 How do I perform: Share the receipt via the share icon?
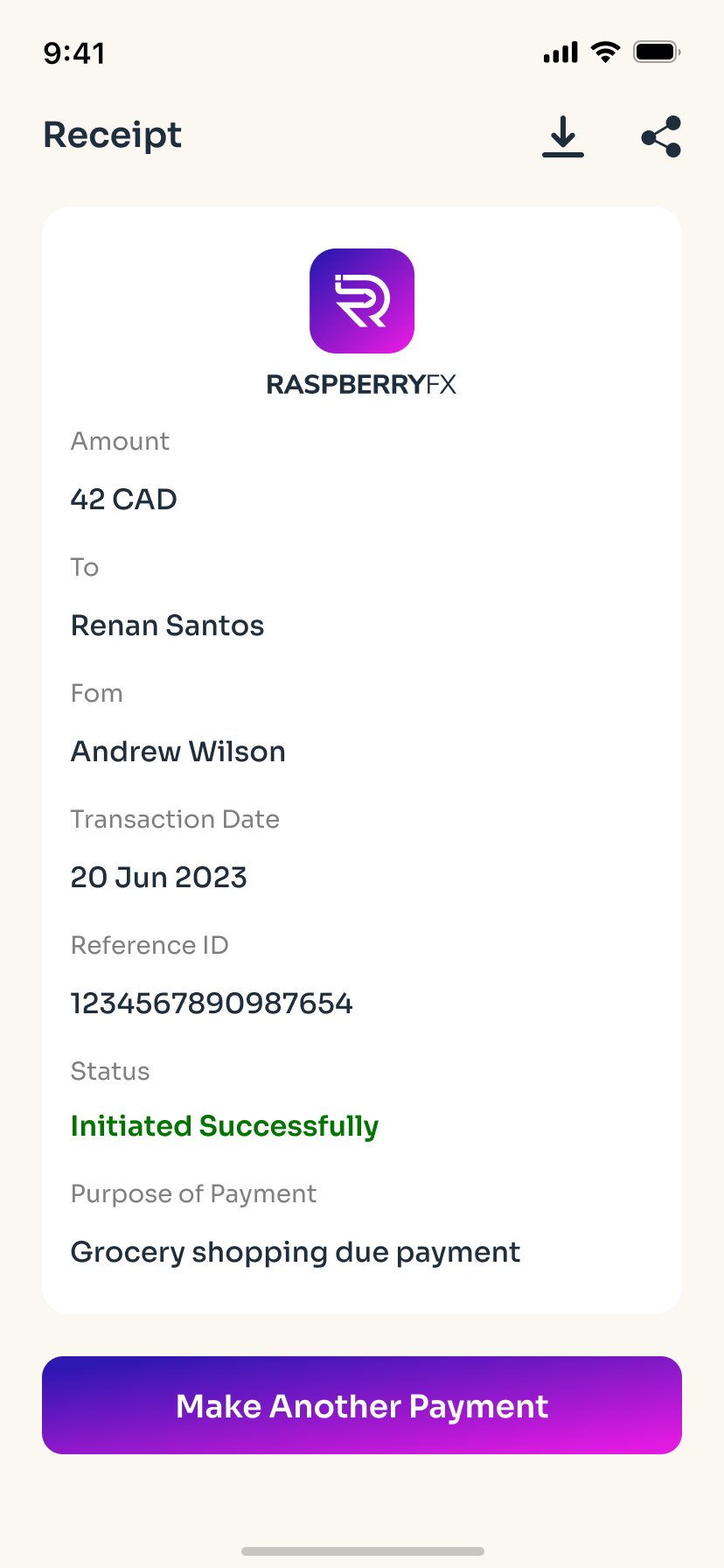click(x=661, y=136)
